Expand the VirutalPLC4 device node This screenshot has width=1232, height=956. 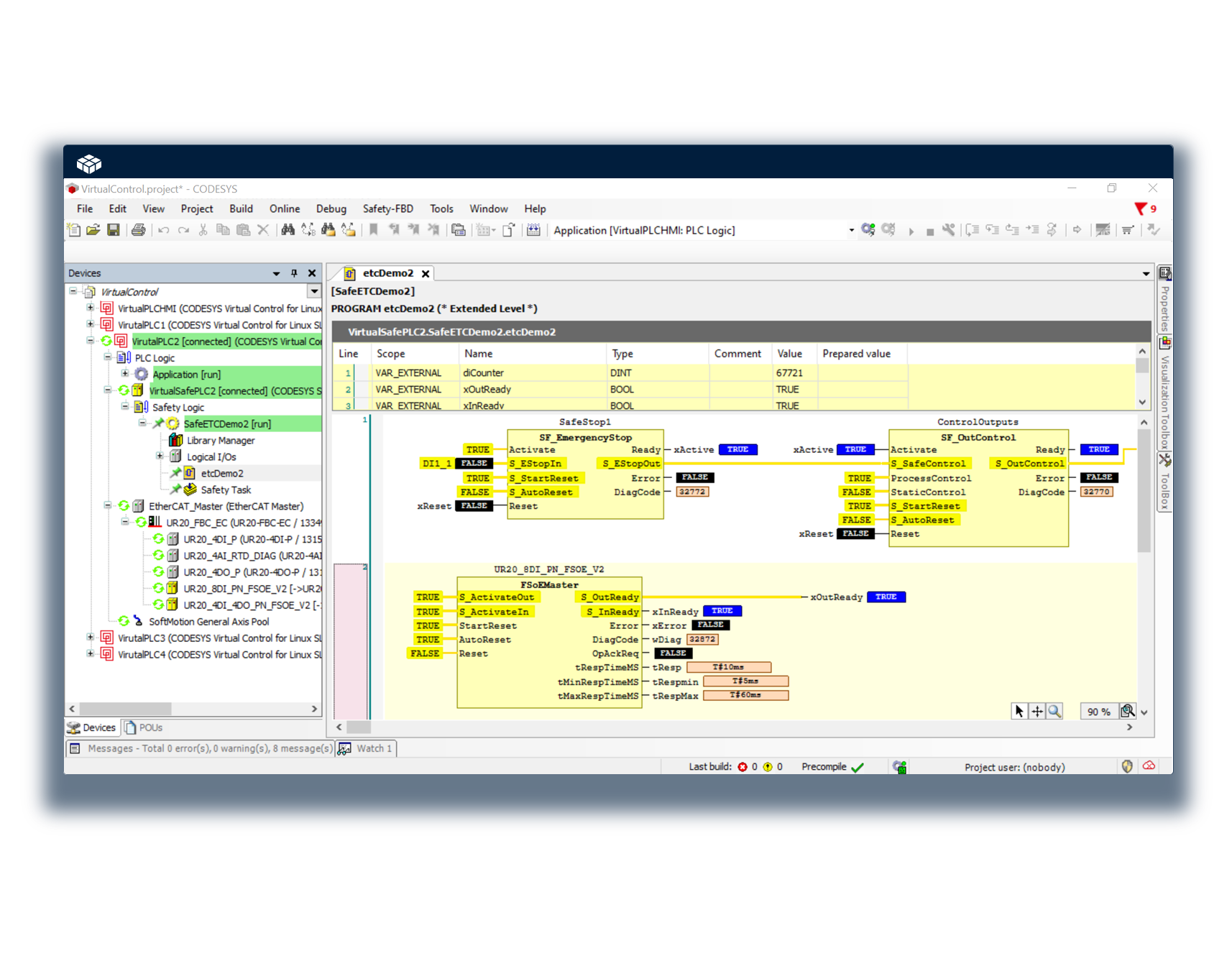[90, 653]
